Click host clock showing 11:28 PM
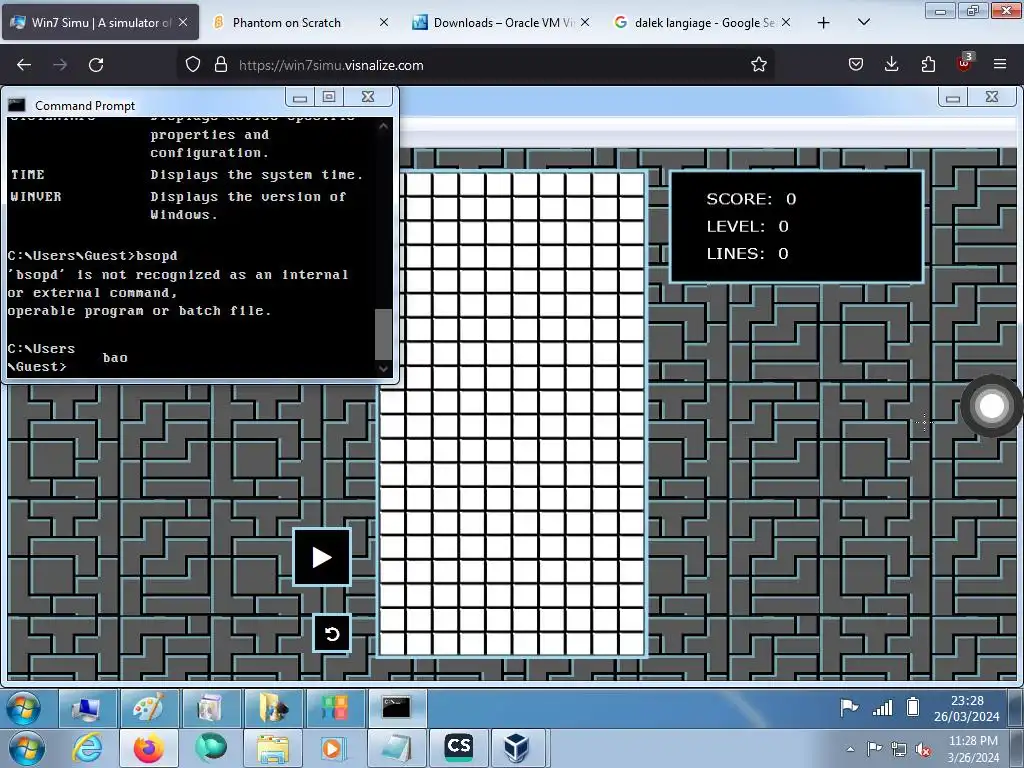Viewport: 1024px width, 768px height. coord(973,749)
